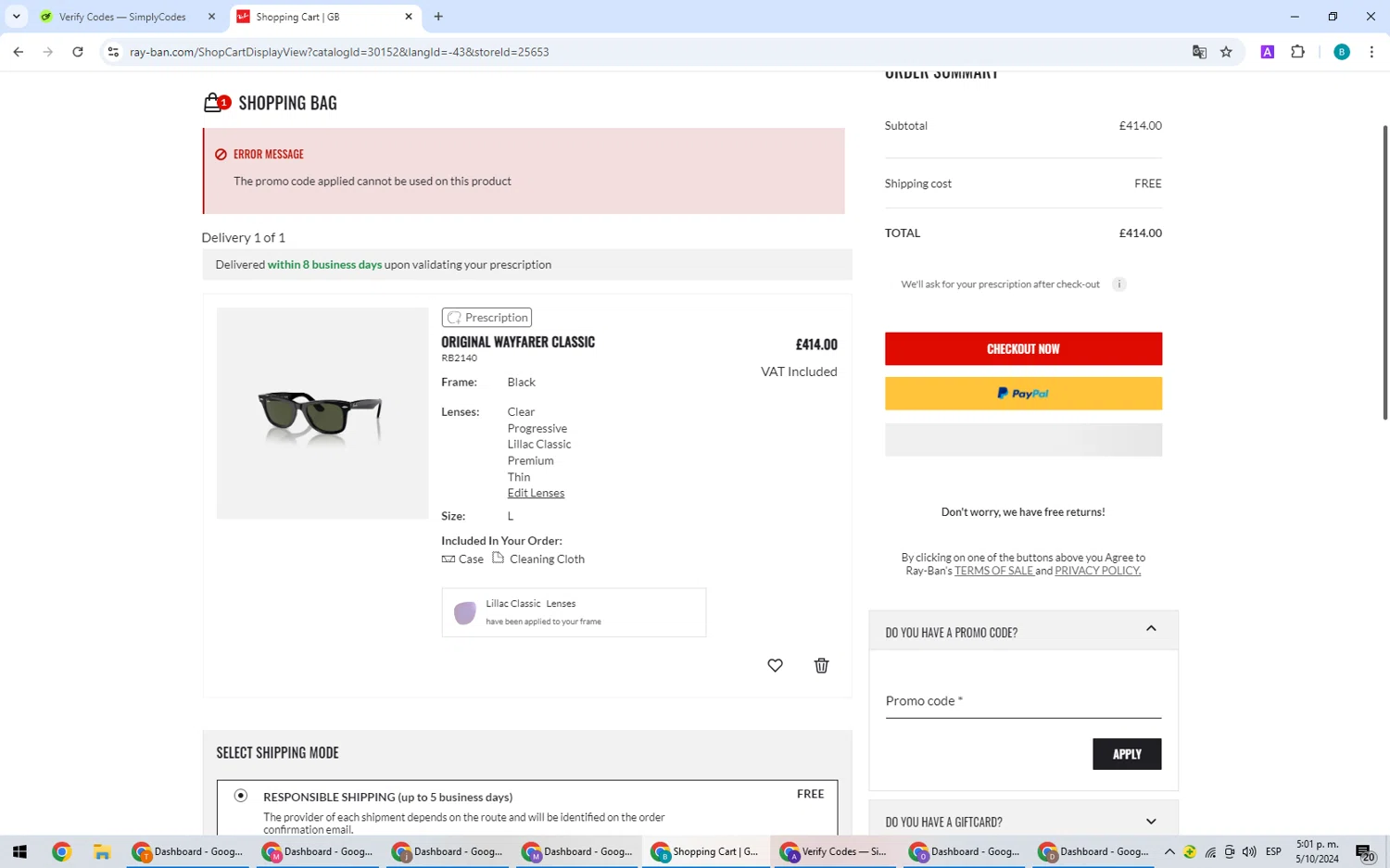
Task: Open the Chrome profile avatar B
Action: click(1341, 52)
